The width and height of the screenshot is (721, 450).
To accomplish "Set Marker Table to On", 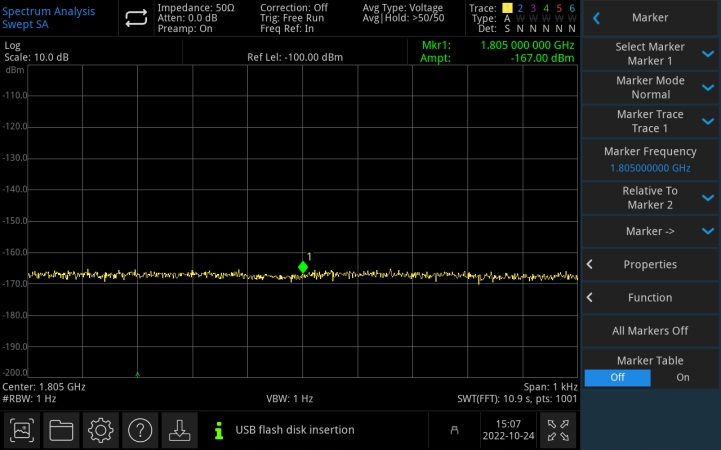I will (683, 378).
